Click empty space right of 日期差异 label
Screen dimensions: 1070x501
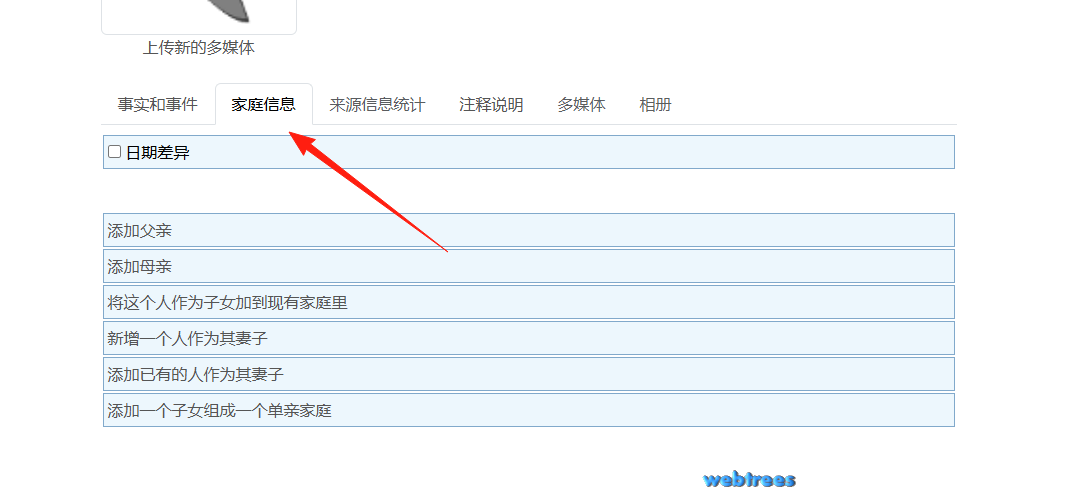click(572, 152)
